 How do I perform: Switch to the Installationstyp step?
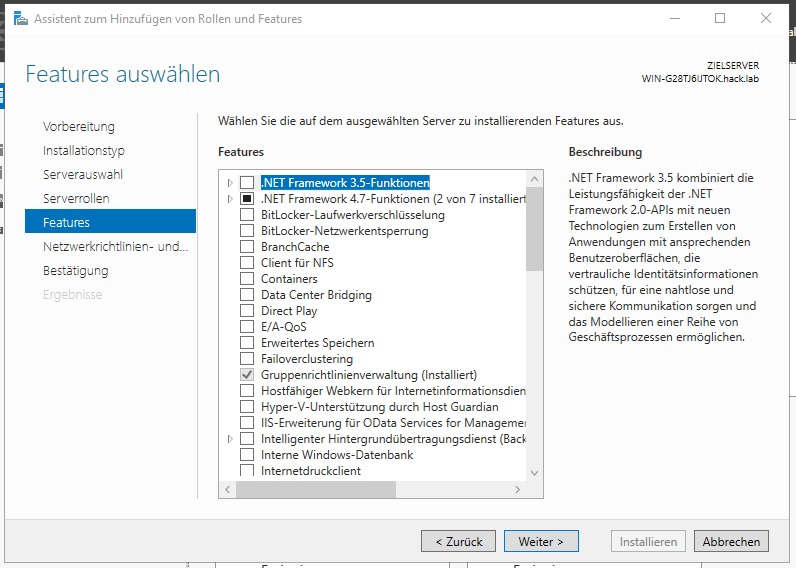83,151
